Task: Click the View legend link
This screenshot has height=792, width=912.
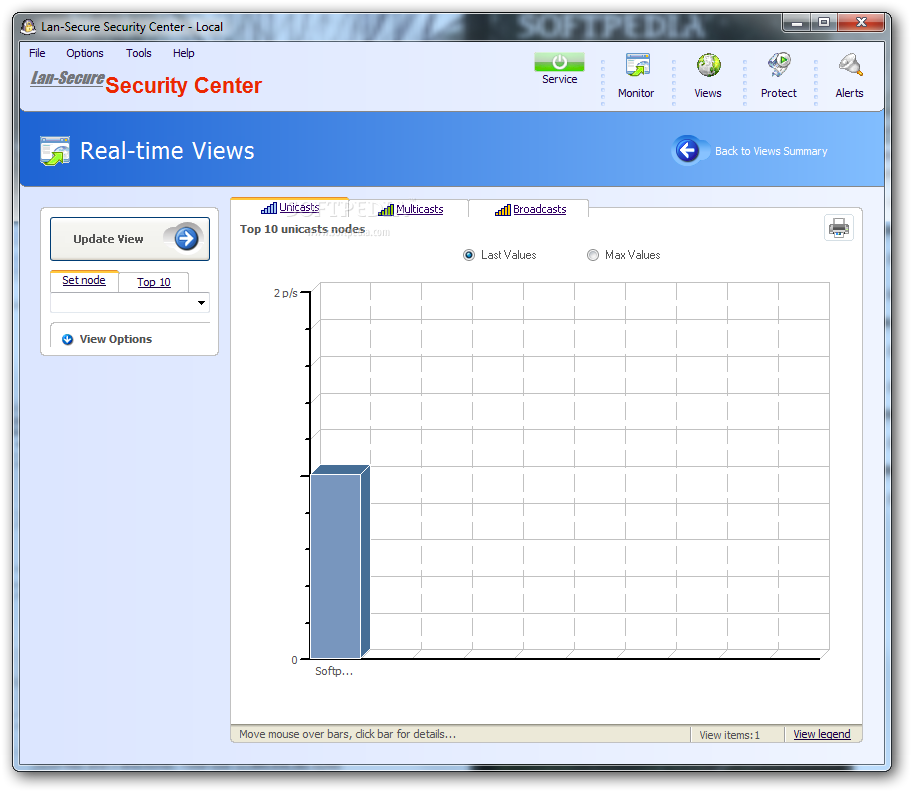Action: [x=822, y=734]
